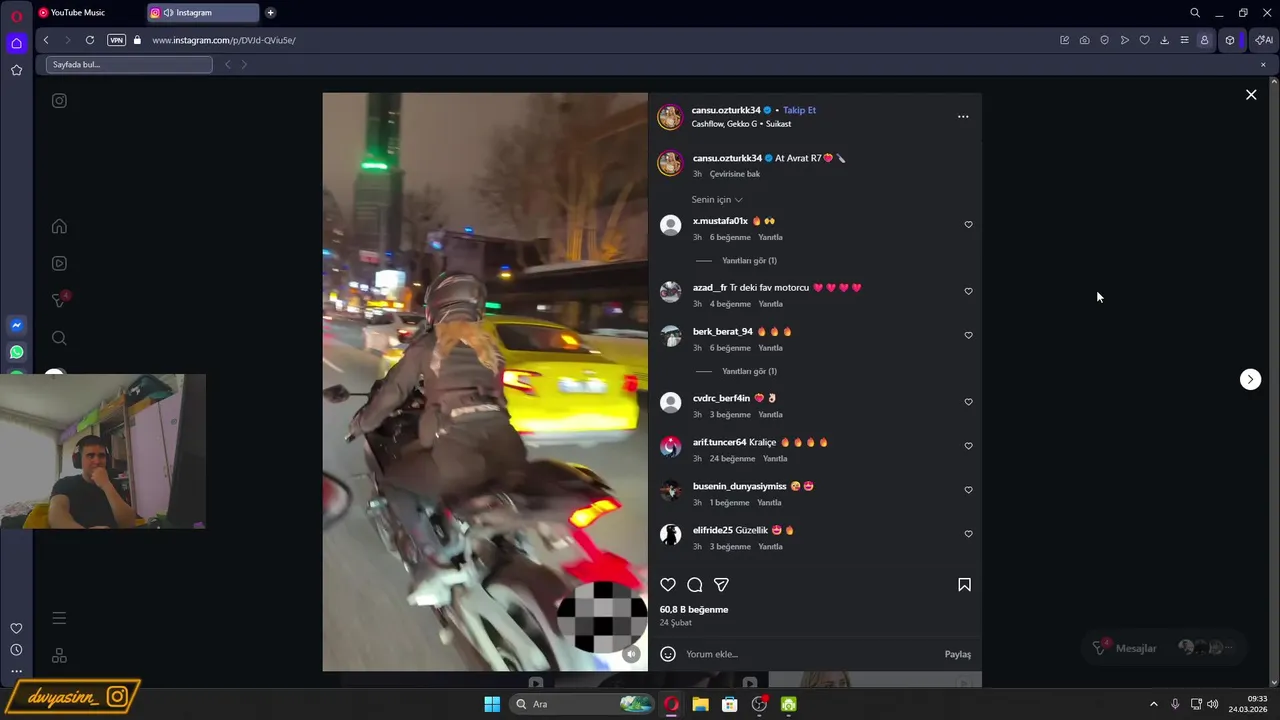
Task: Open the Opera profile account icon
Action: [1204, 40]
